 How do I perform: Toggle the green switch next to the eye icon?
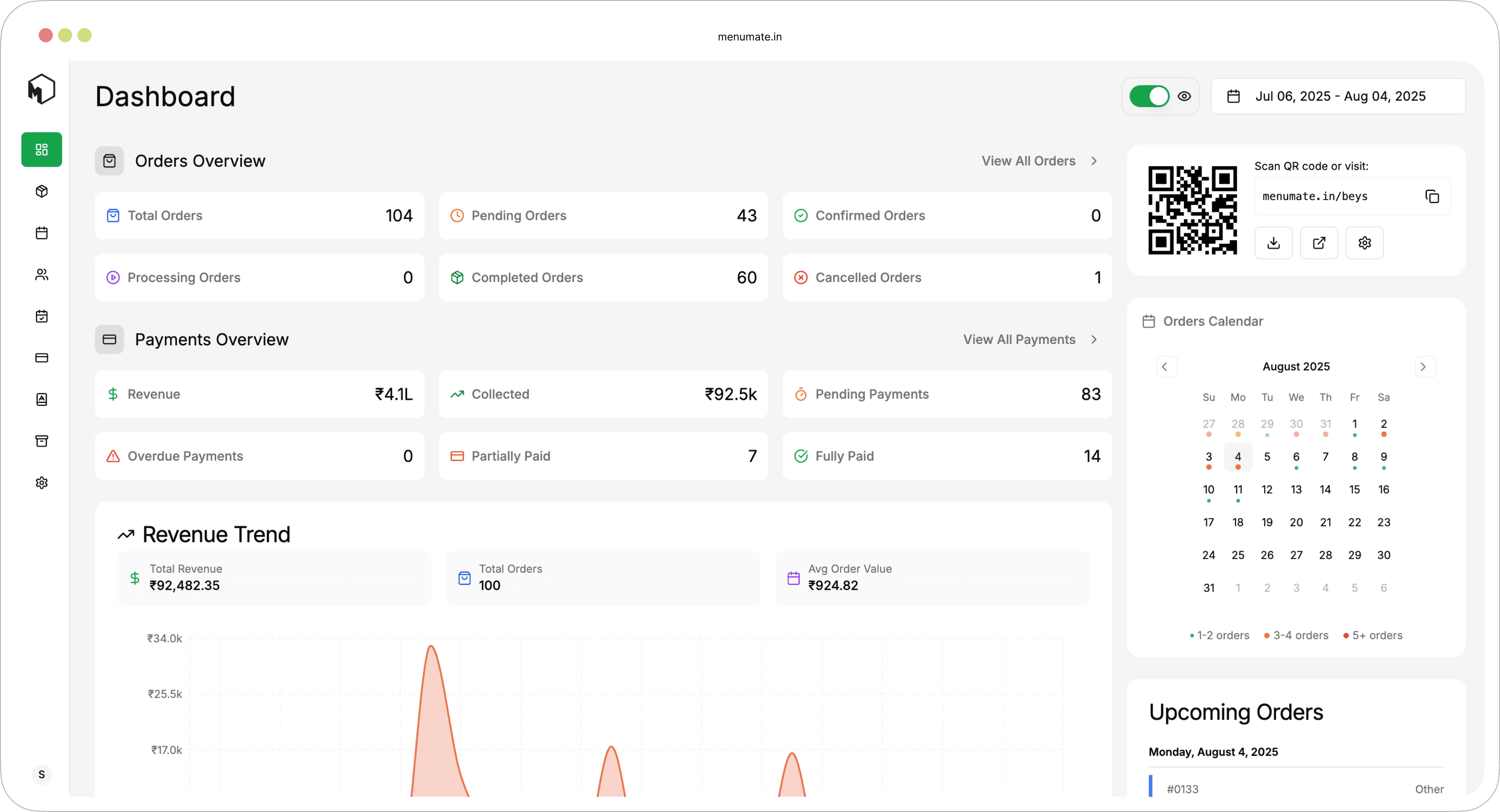click(1149, 96)
